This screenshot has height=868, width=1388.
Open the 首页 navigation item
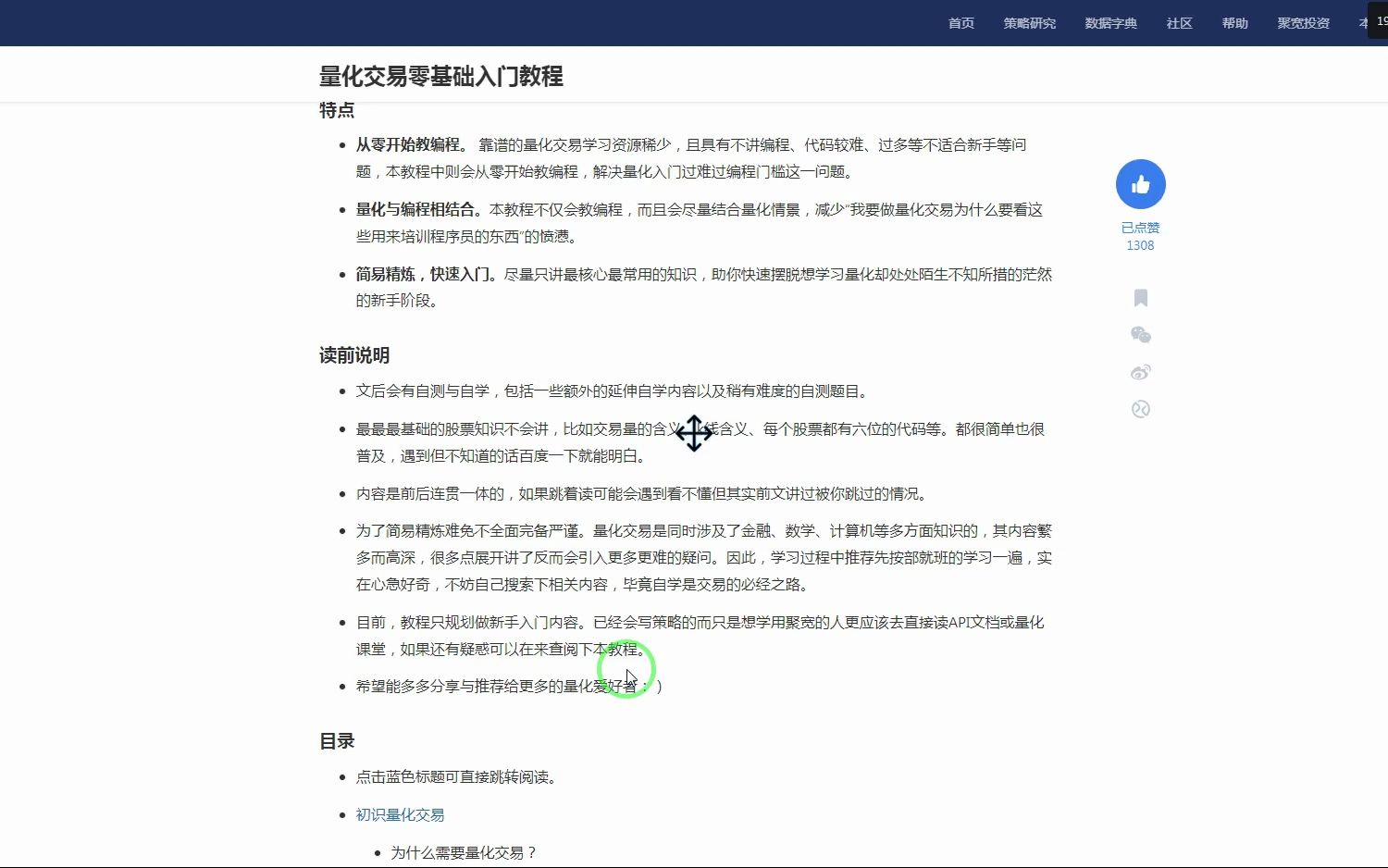[961, 23]
